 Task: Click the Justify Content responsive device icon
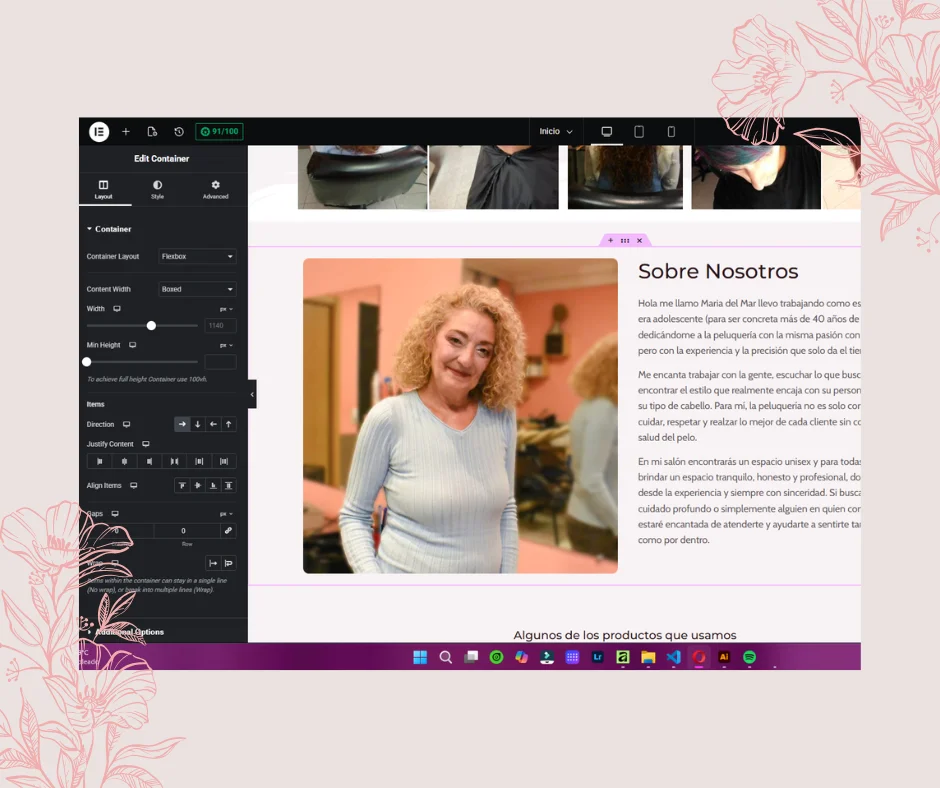[x=146, y=444]
